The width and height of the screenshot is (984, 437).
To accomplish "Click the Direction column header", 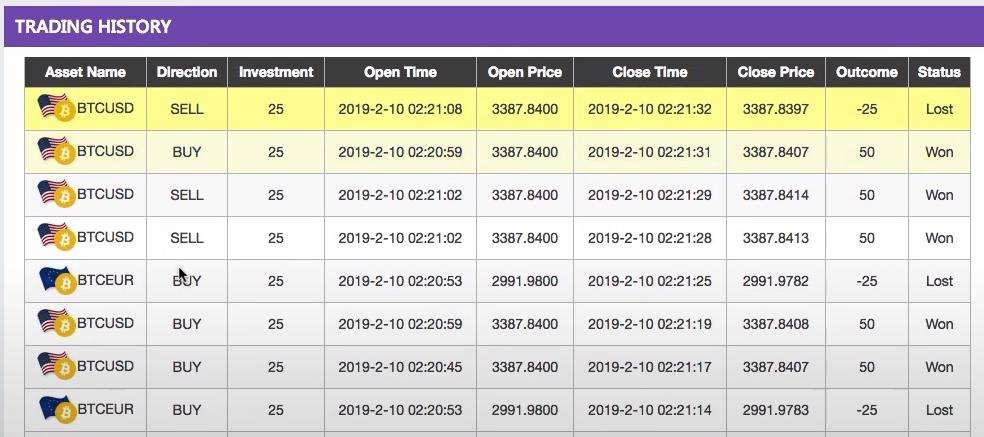I will click(187, 72).
